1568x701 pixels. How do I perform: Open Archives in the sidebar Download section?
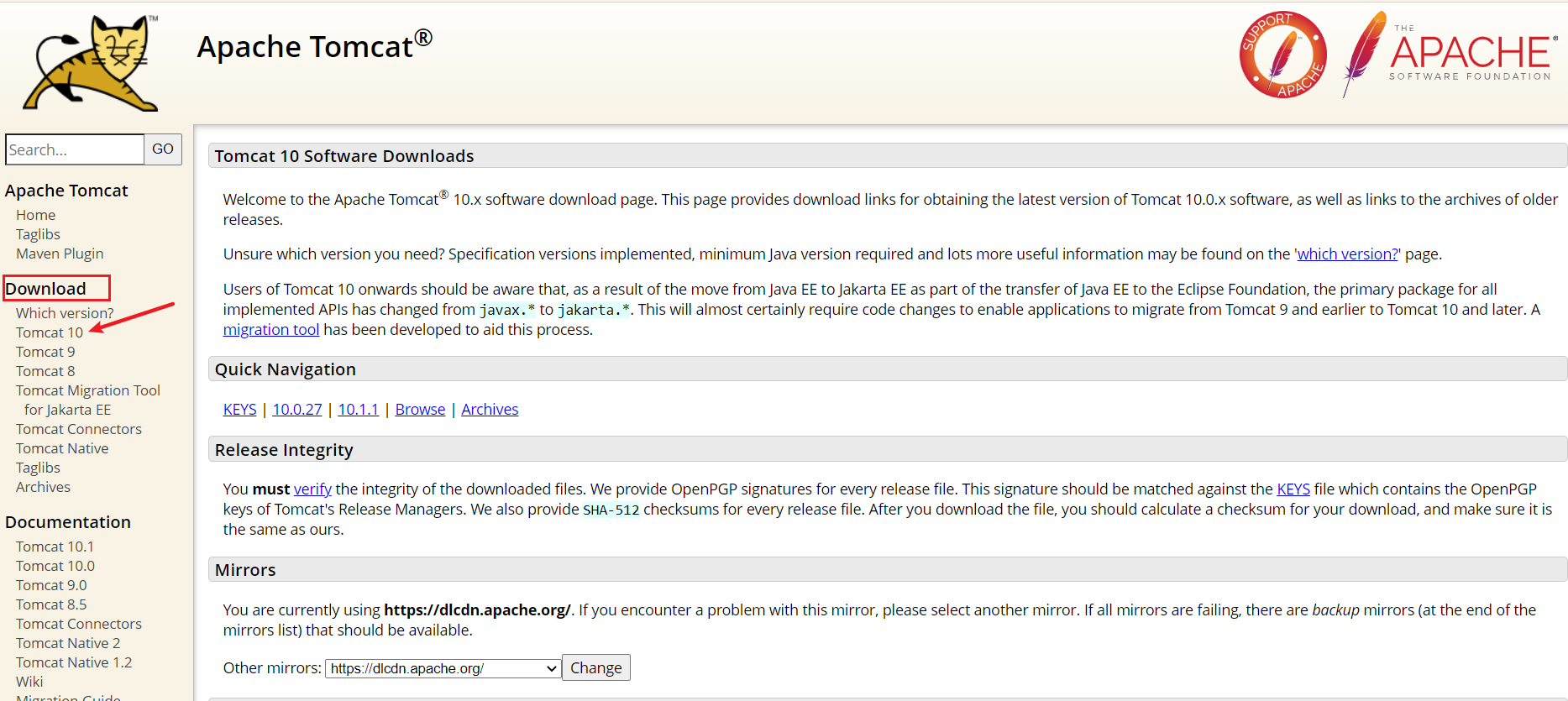[x=43, y=487]
